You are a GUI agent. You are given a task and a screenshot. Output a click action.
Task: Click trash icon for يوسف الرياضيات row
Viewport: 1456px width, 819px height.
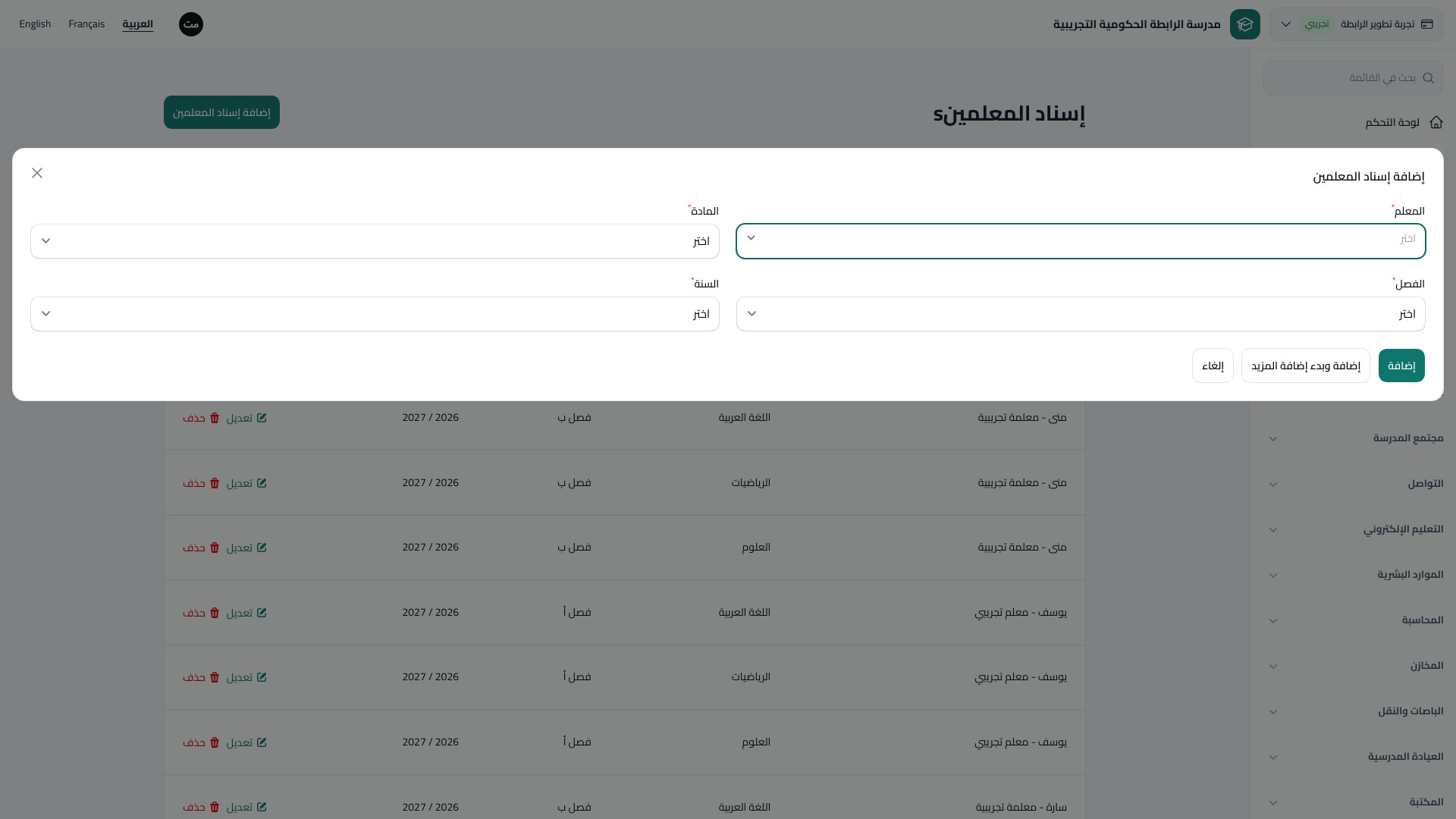pyautogui.click(x=215, y=677)
